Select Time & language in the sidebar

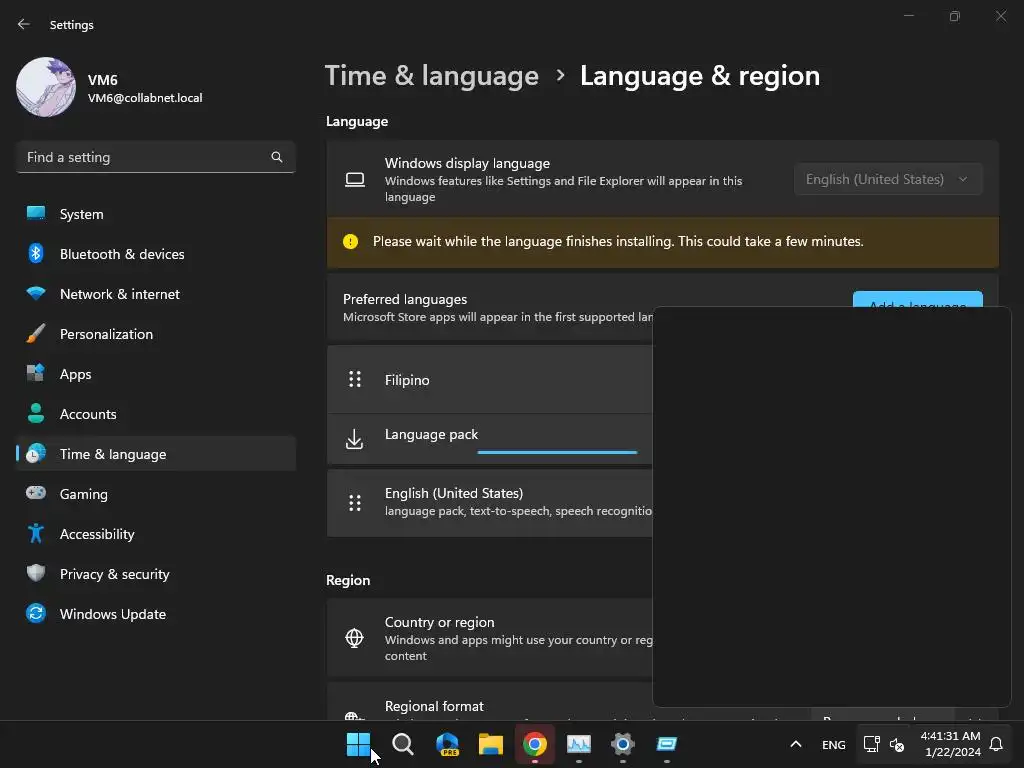(x=155, y=454)
